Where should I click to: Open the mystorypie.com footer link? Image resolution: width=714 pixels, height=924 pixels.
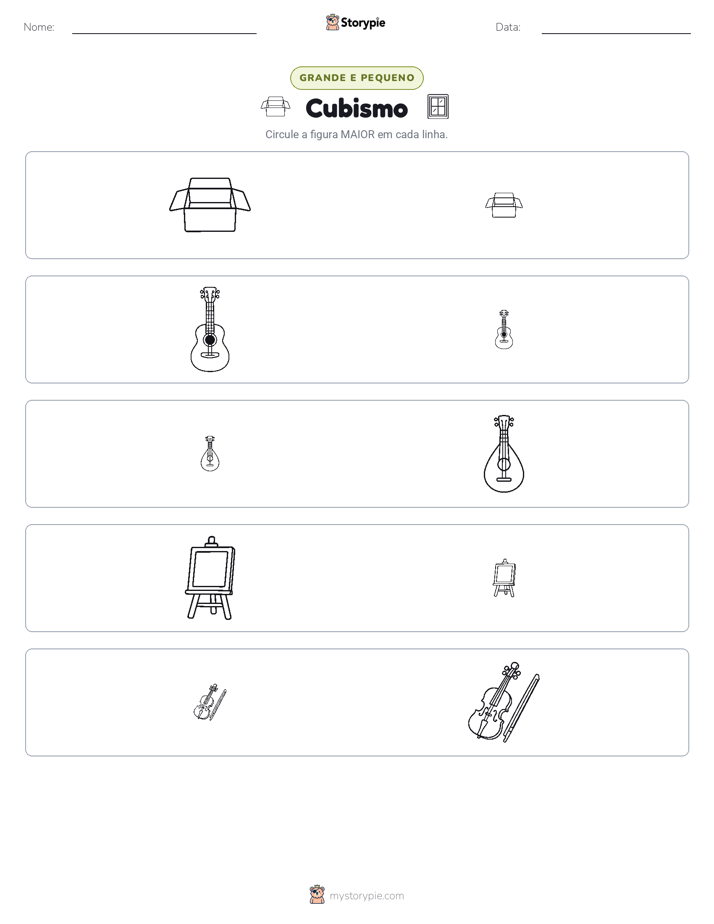tap(366, 896)
